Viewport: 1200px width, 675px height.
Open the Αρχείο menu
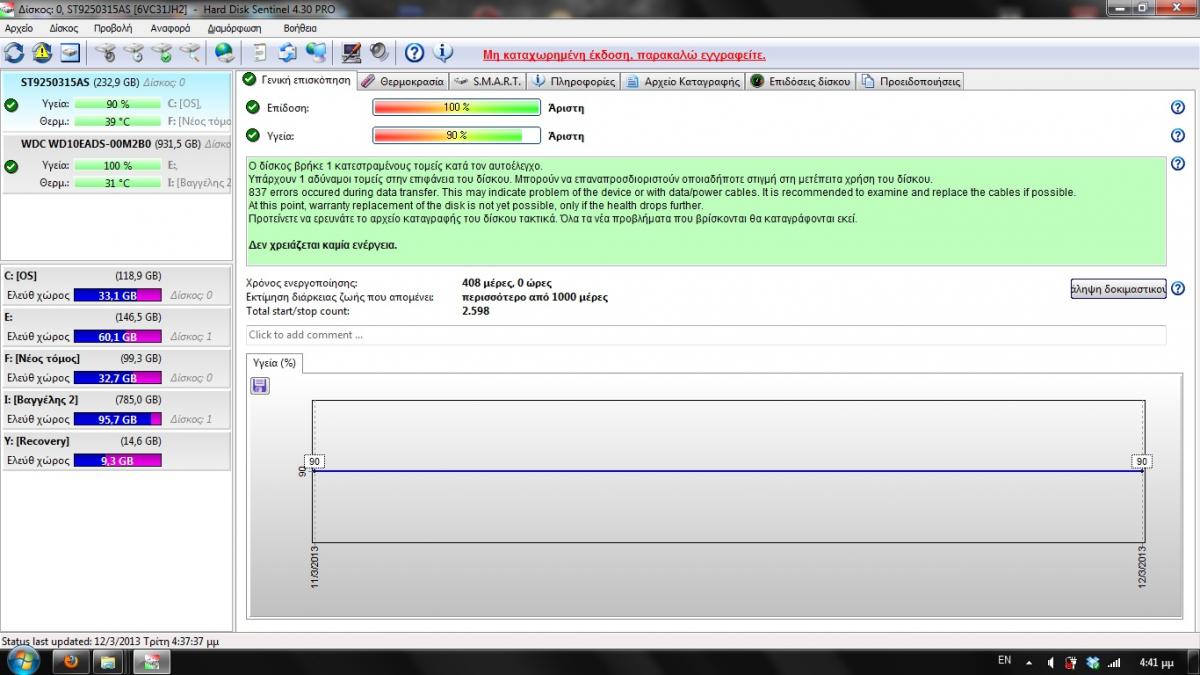click(19, 28)
